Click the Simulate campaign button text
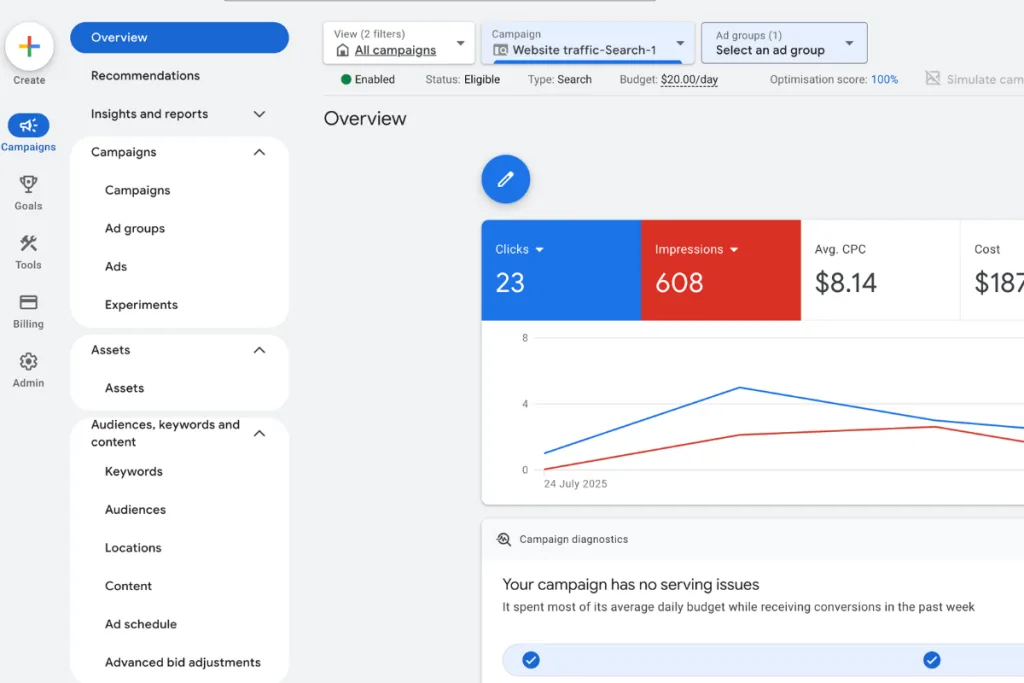Image resolution: width=1024 pixels, height=683 pixels. [985, 80]
